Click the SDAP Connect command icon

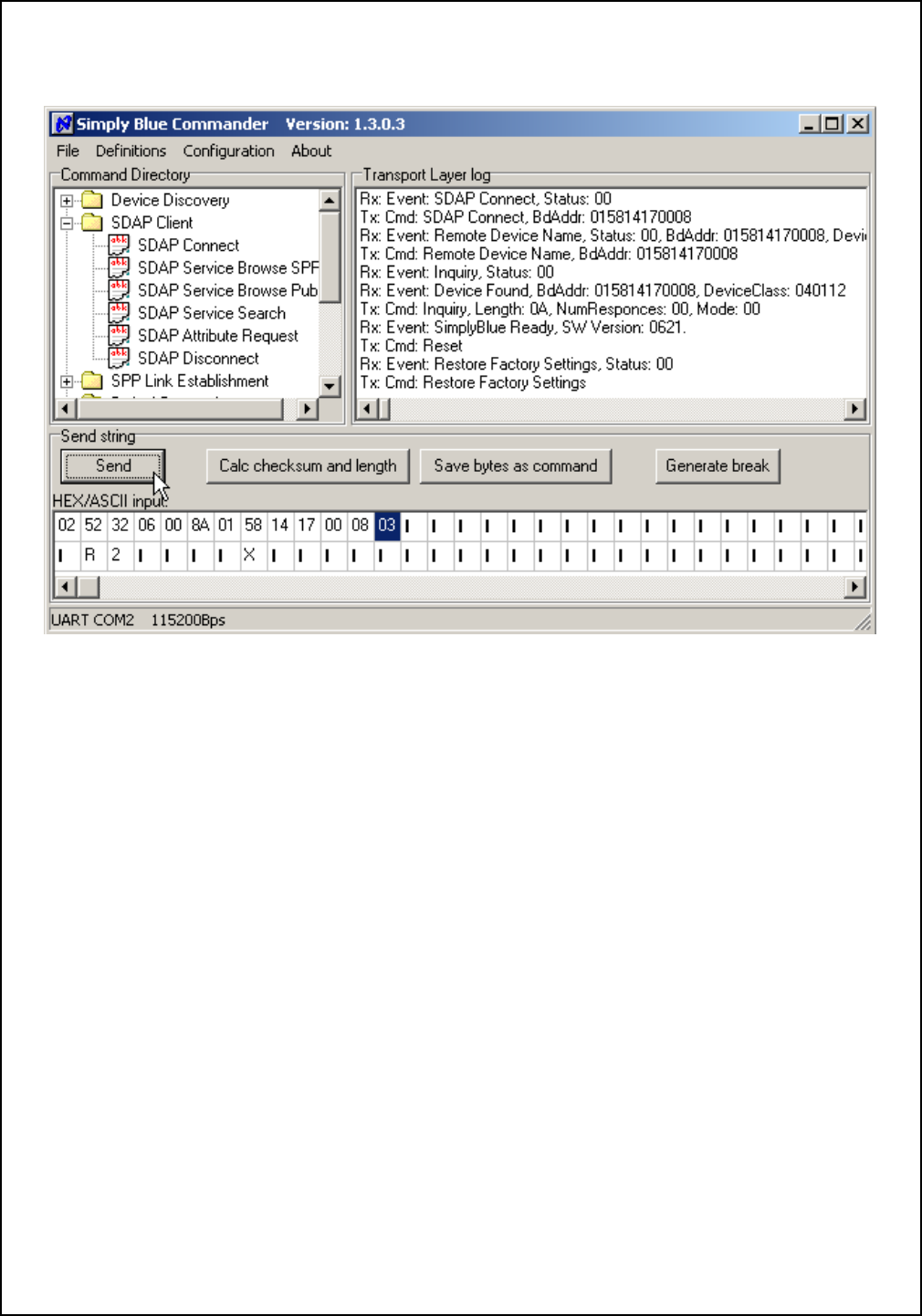pos(119,245)
